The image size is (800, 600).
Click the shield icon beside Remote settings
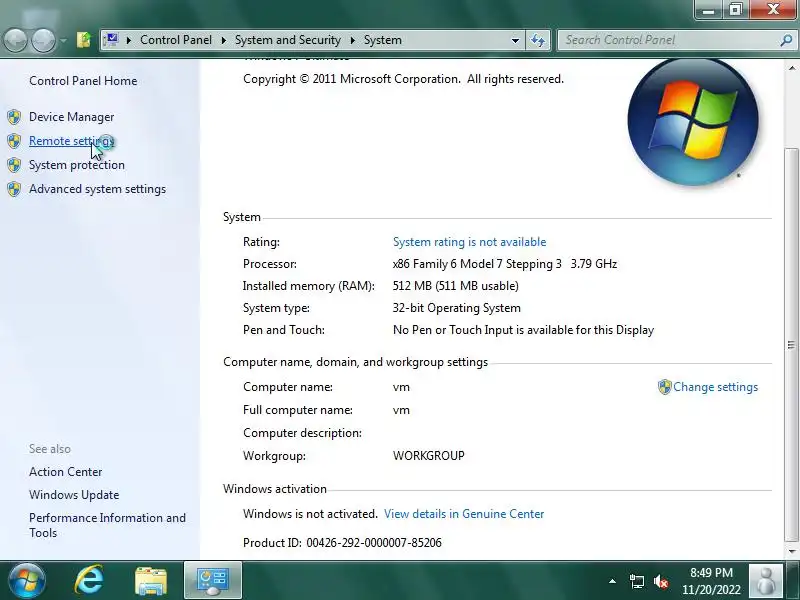[14, 141]
